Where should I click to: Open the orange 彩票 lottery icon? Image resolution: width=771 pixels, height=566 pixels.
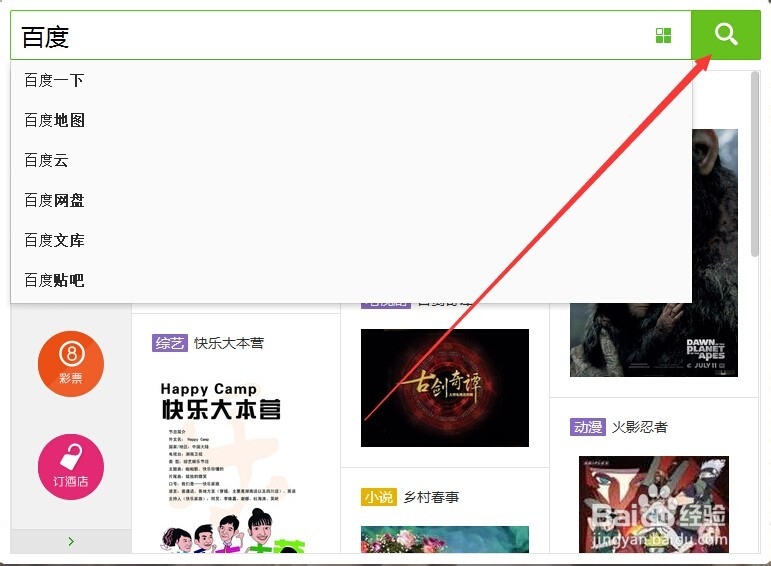point(71,363)
